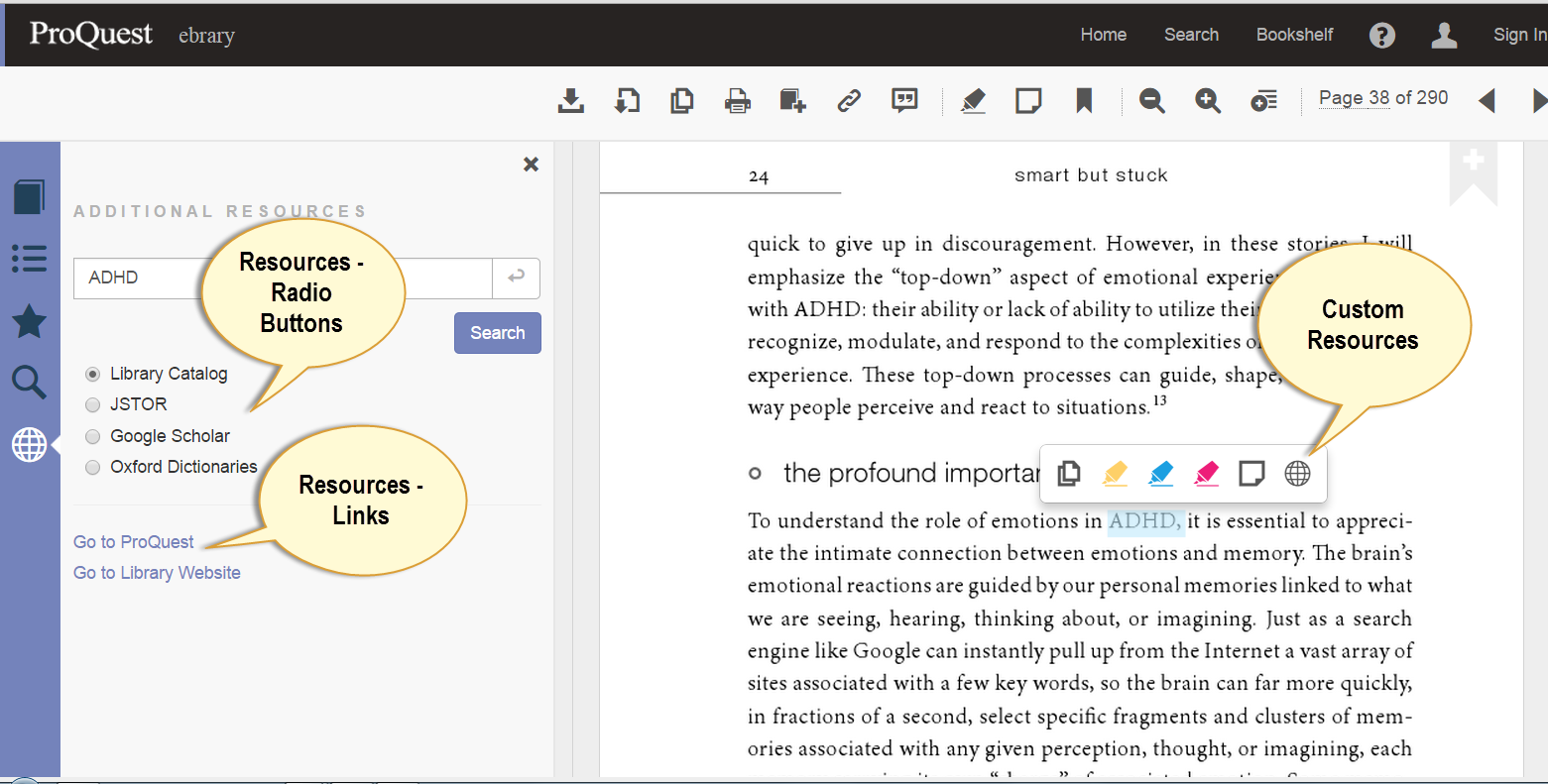Open additional resources globe sidebar icon
The width and height of the screenshot is (1548, 784).
click(x=29, y=445)
